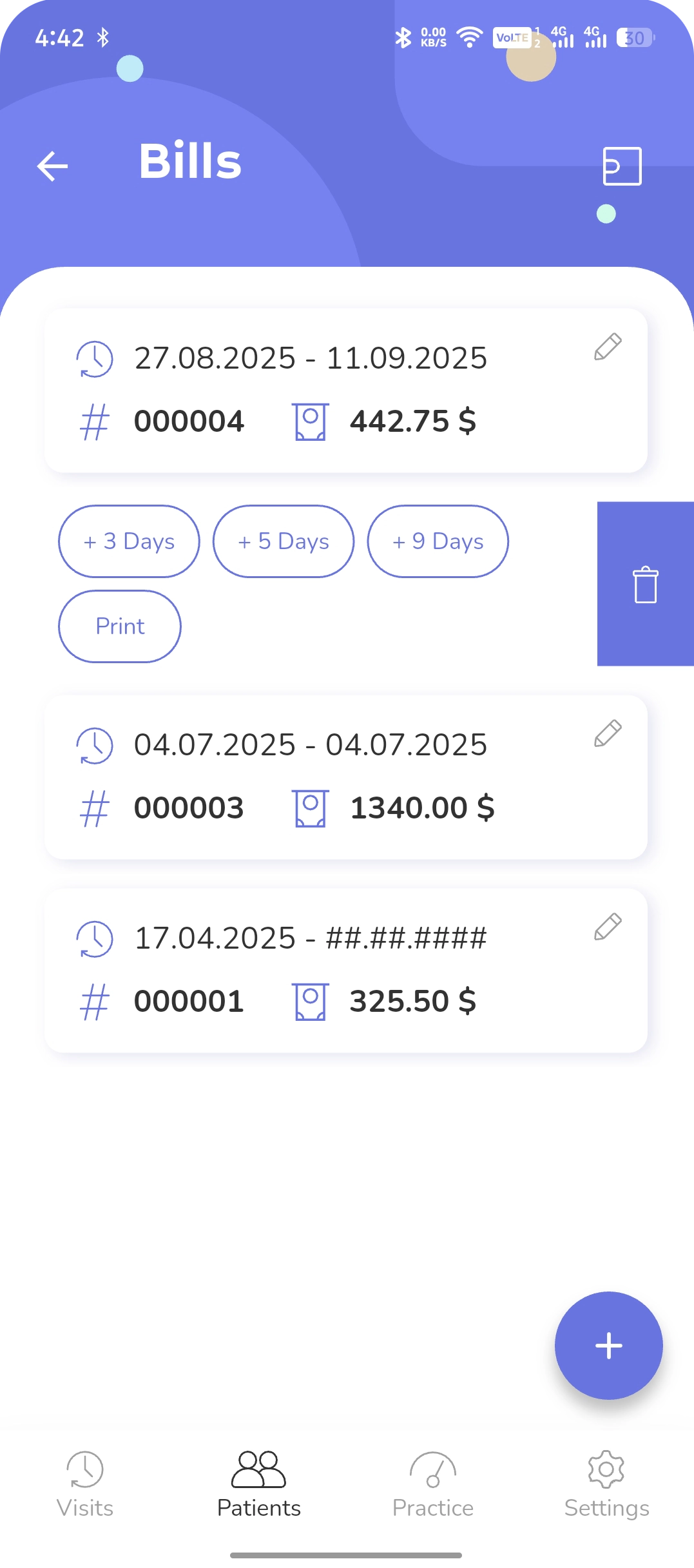Edit bill 000003 with the pencil icon
Screen dimensions: 694x1568
click(x=608, y=733)
